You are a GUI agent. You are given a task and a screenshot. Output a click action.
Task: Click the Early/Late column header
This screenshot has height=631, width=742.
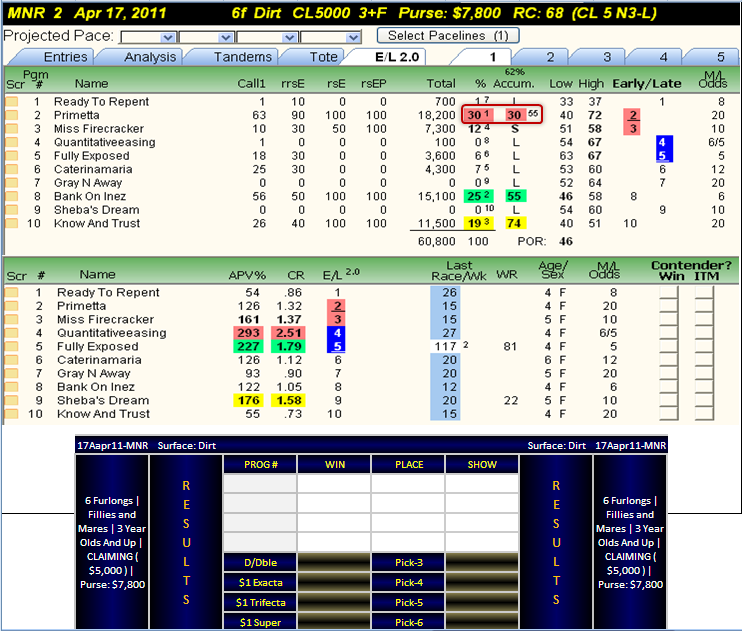[x=646, y=84]
